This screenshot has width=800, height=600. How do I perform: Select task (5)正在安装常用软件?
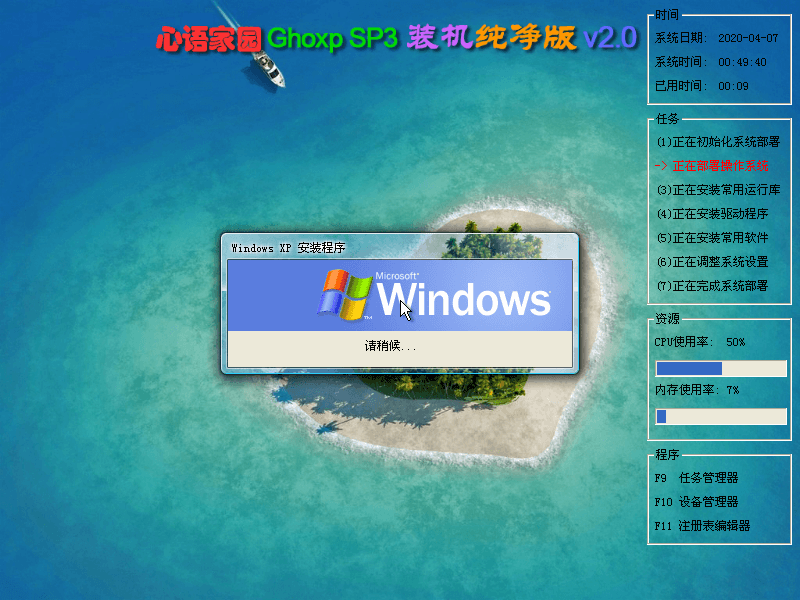712,238
